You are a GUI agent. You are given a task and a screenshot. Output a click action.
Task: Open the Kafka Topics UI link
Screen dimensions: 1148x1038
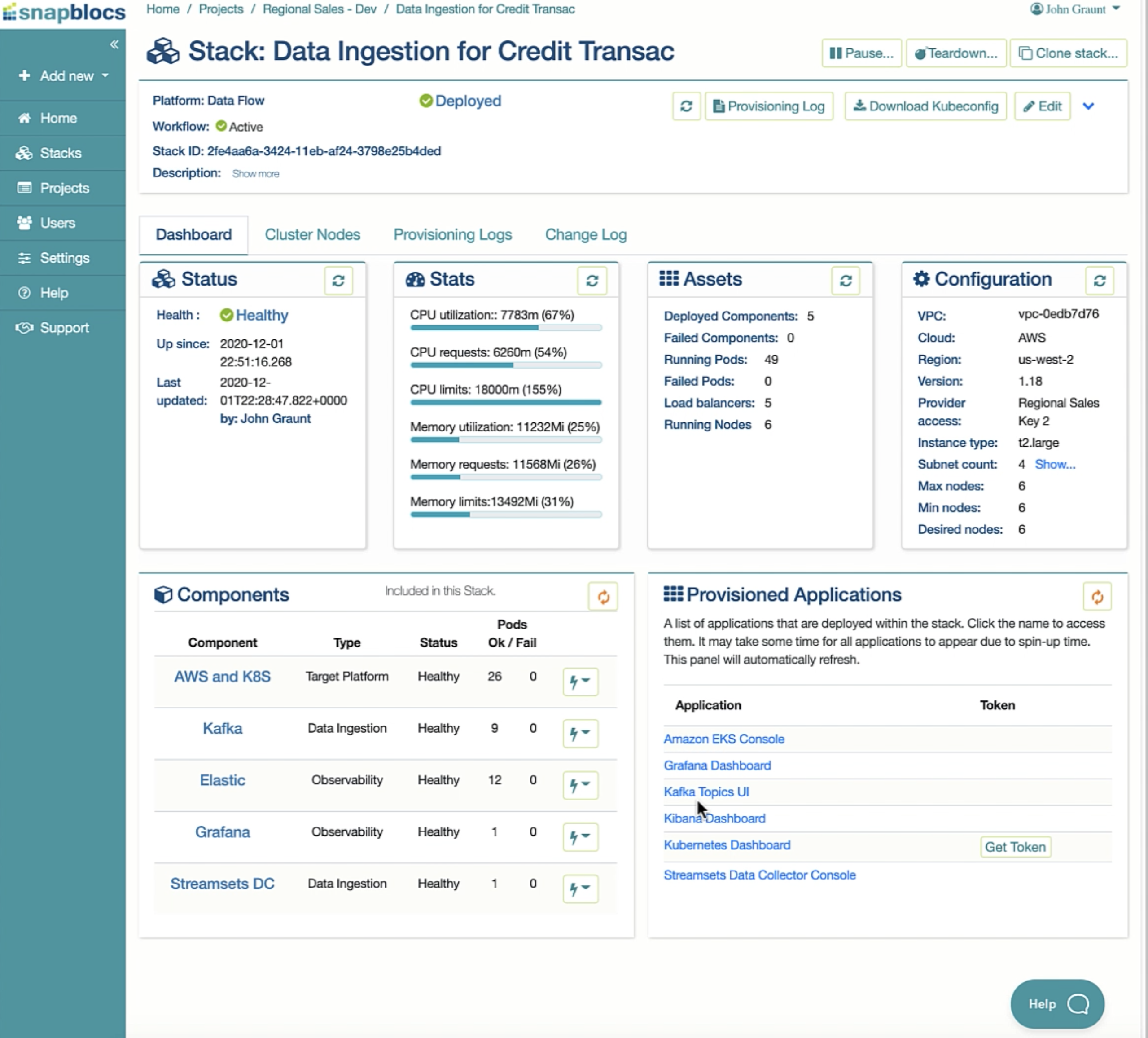[706, 792]
